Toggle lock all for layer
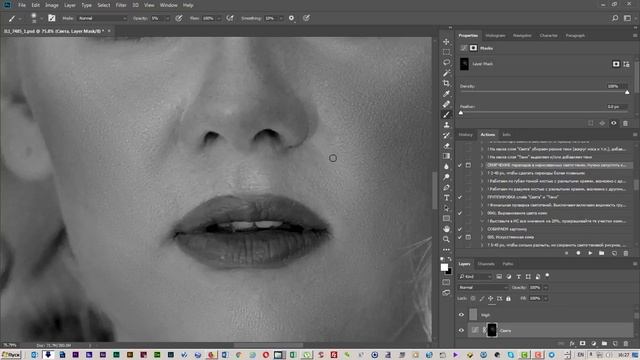The width and height of the screenshot is (640, 360). click(508, 299)
